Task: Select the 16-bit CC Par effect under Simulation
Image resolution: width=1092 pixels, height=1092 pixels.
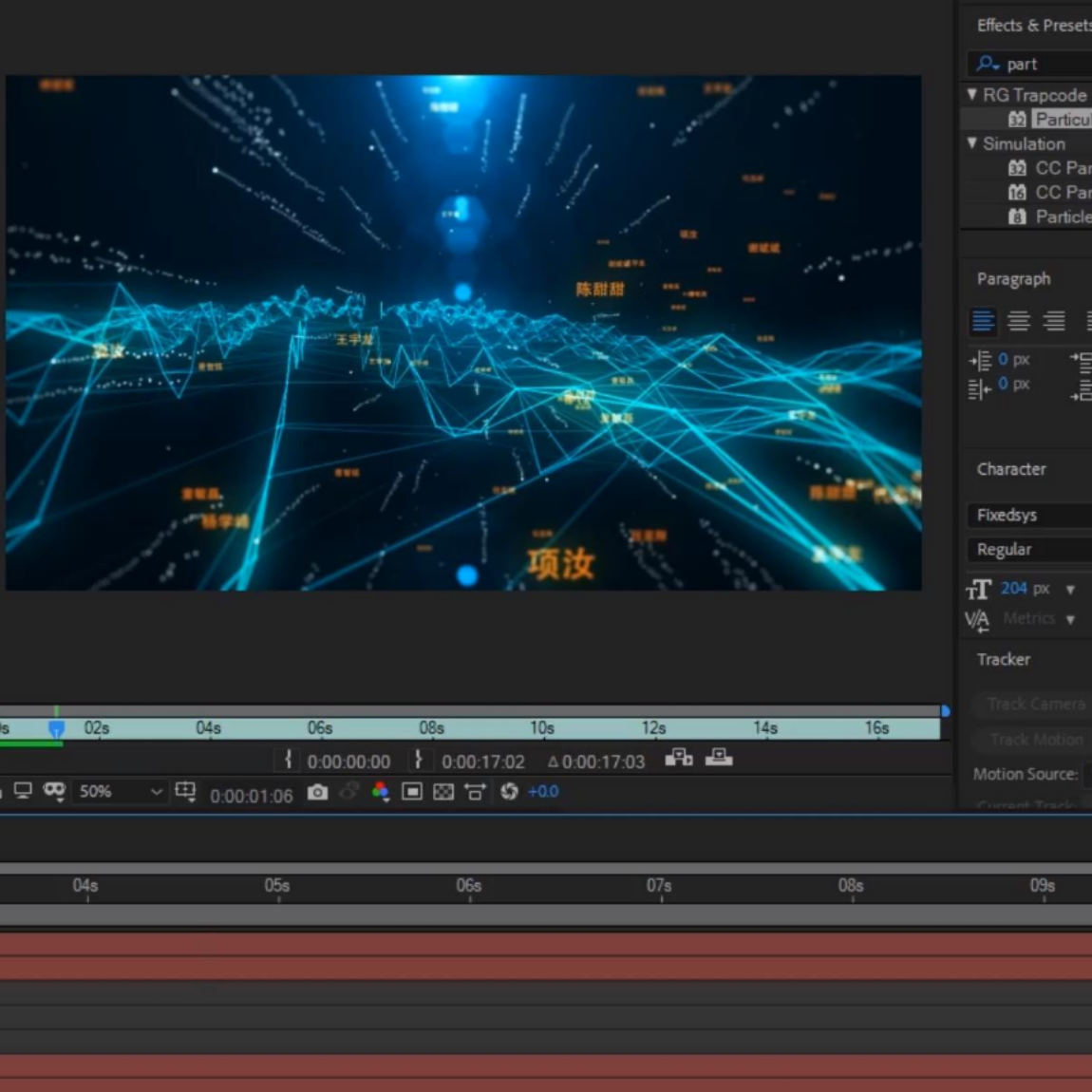Action: [1049, 192]
